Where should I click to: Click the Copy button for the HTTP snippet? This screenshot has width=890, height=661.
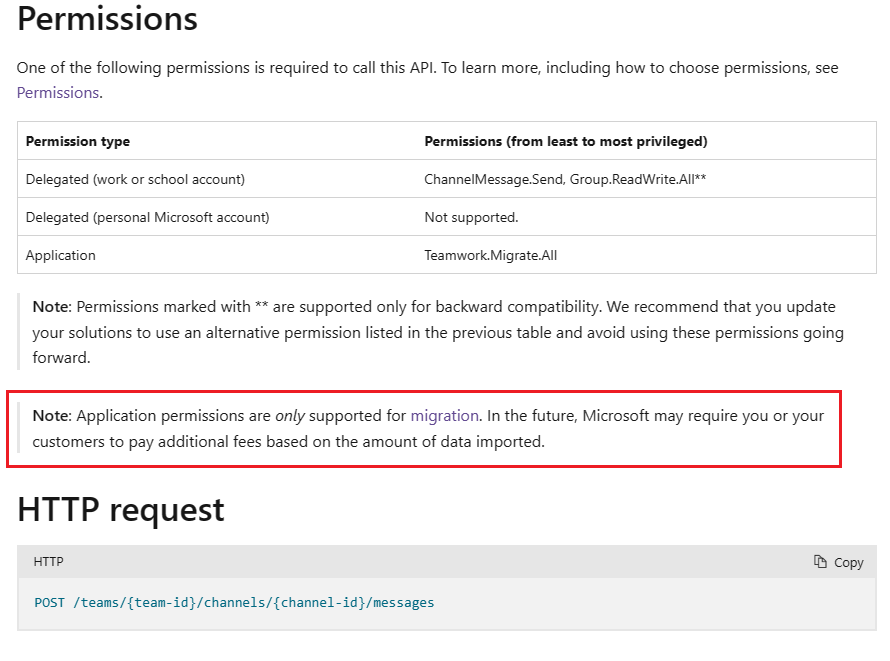pos(838,562)
